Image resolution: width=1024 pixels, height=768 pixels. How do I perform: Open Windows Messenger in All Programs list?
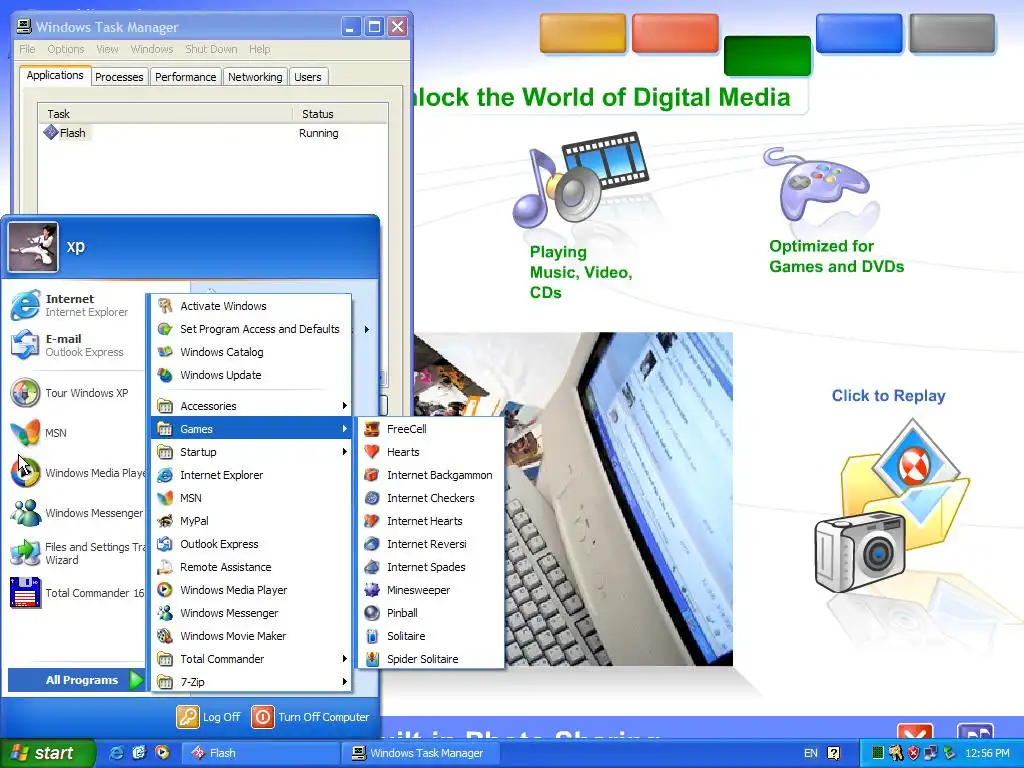tap(251, 613)
